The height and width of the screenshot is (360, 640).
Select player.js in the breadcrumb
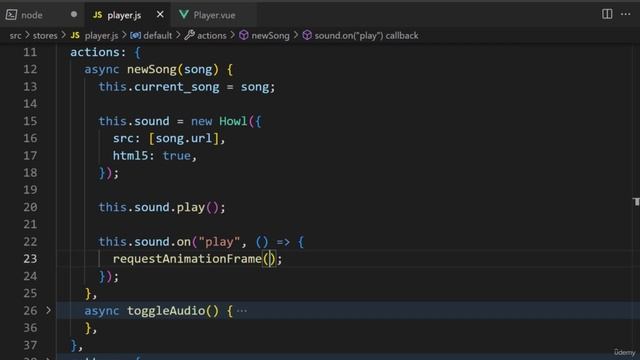[101, 36]
